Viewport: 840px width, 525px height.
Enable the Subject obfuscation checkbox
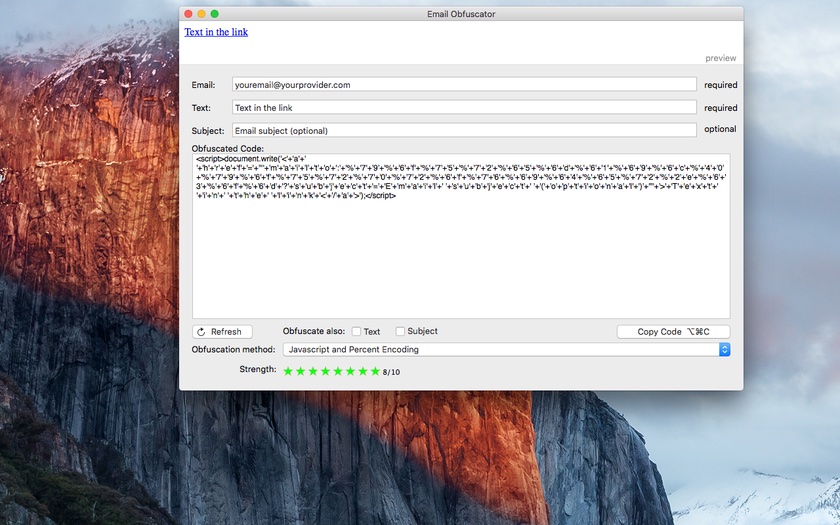point(401,332)
